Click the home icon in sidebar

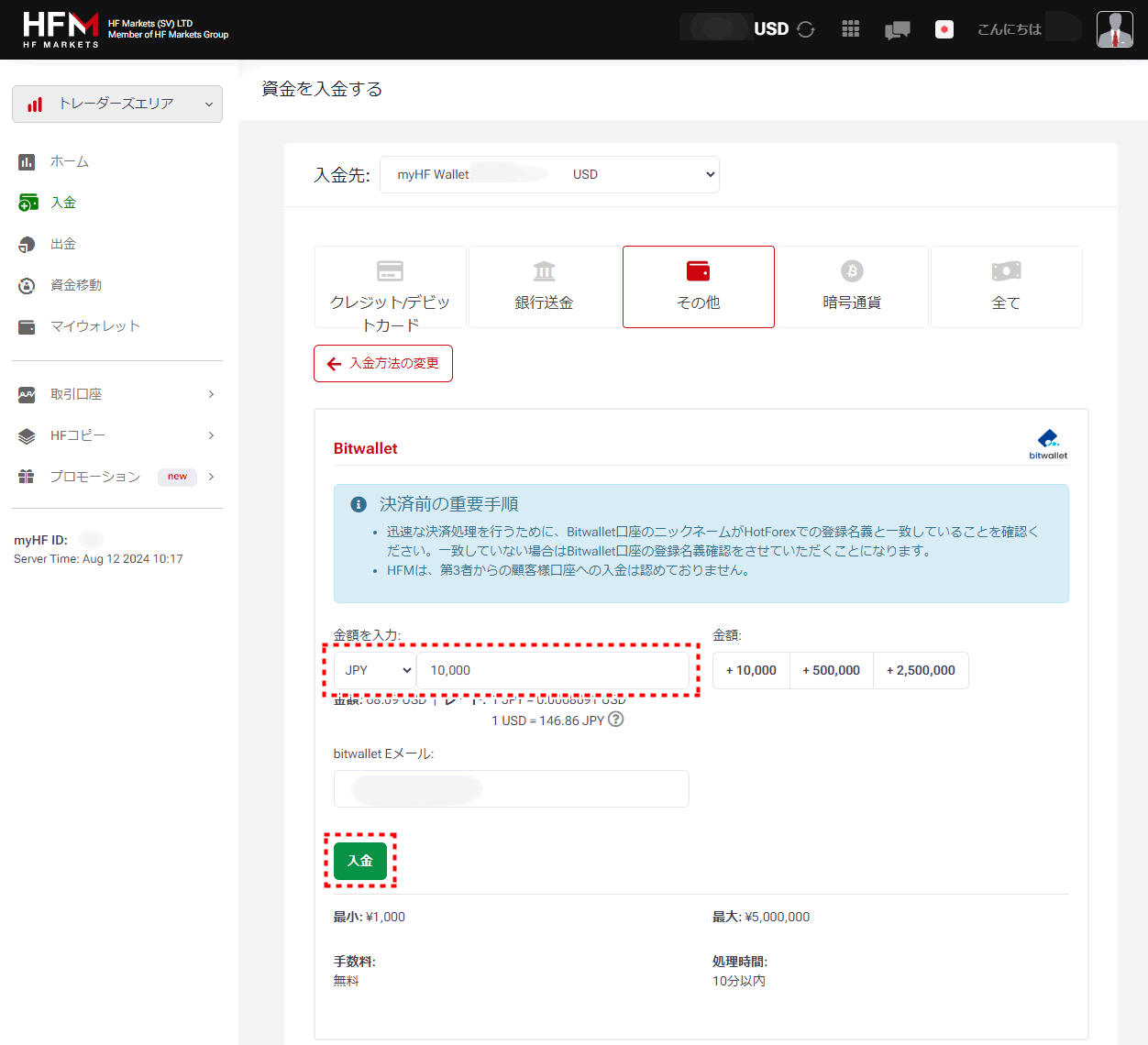(27, 162)
